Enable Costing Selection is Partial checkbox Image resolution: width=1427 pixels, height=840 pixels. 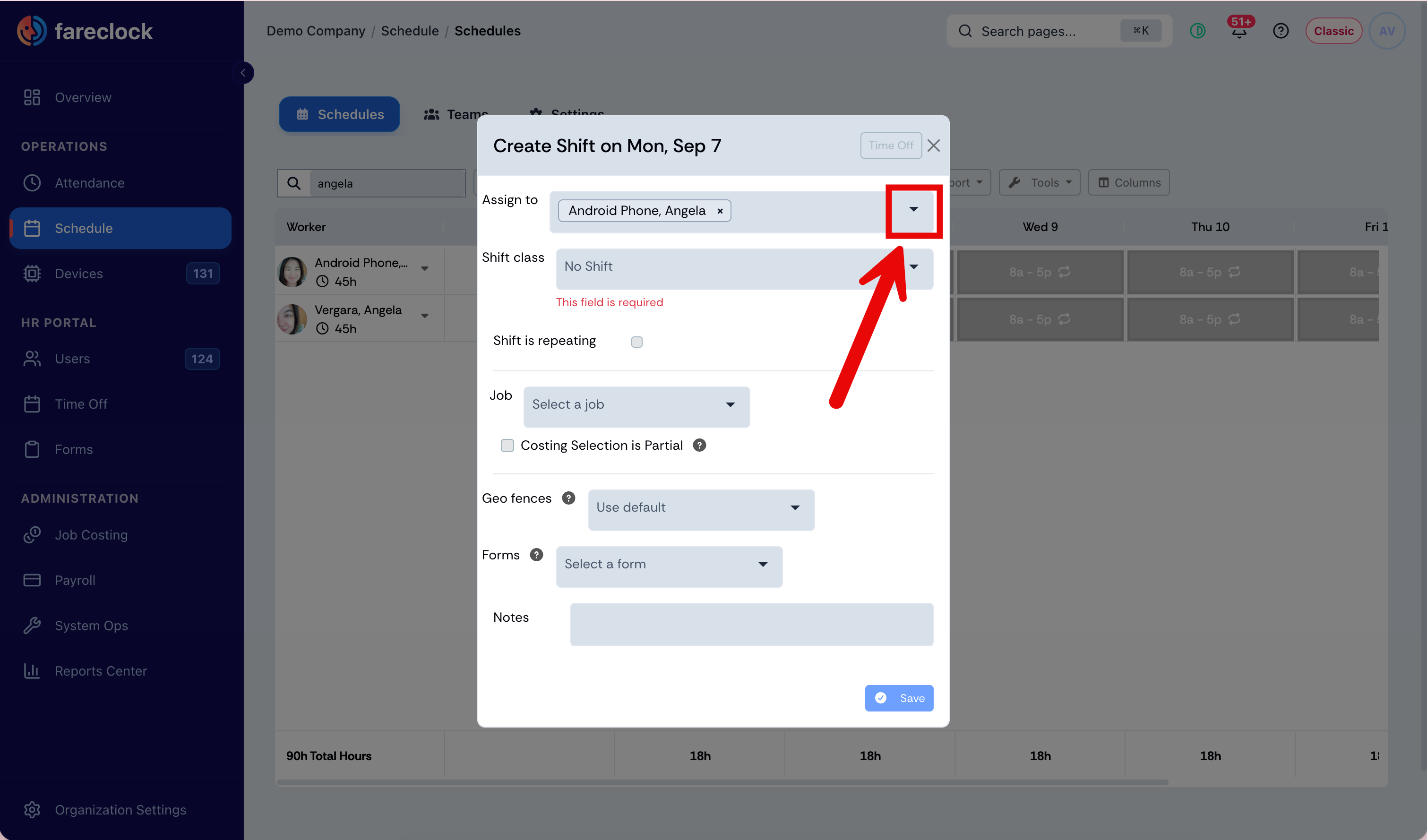pos(507,445)
